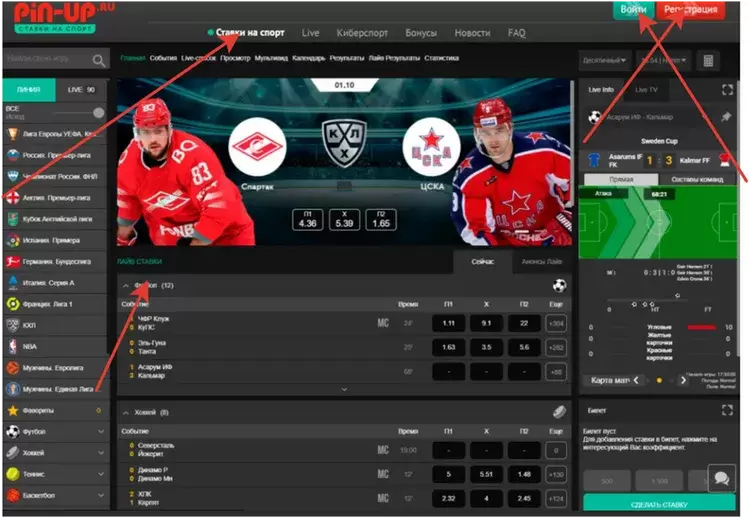750x518 pixels.
Task: Expand Баскетбол category in sidebar
Action: 55,495
